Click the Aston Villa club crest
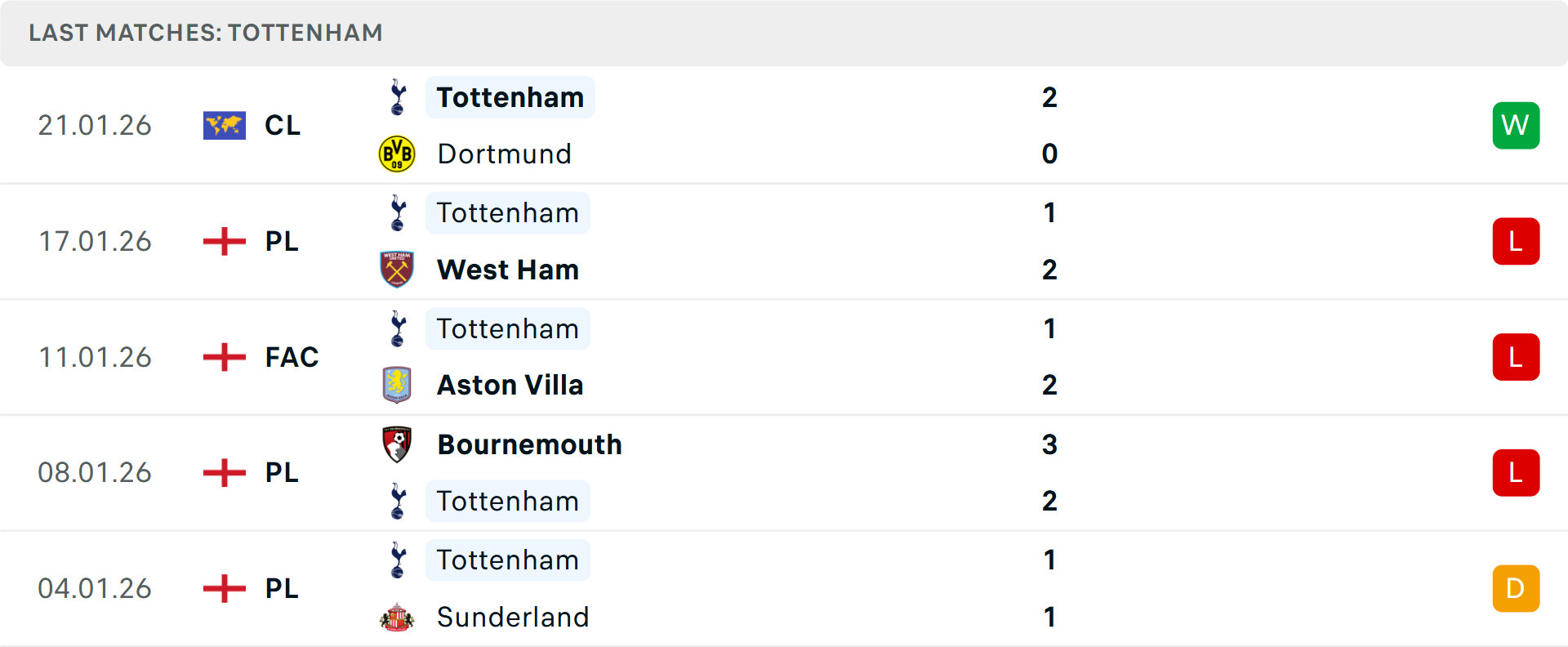Screen dimensions: 1568x647 397,385
